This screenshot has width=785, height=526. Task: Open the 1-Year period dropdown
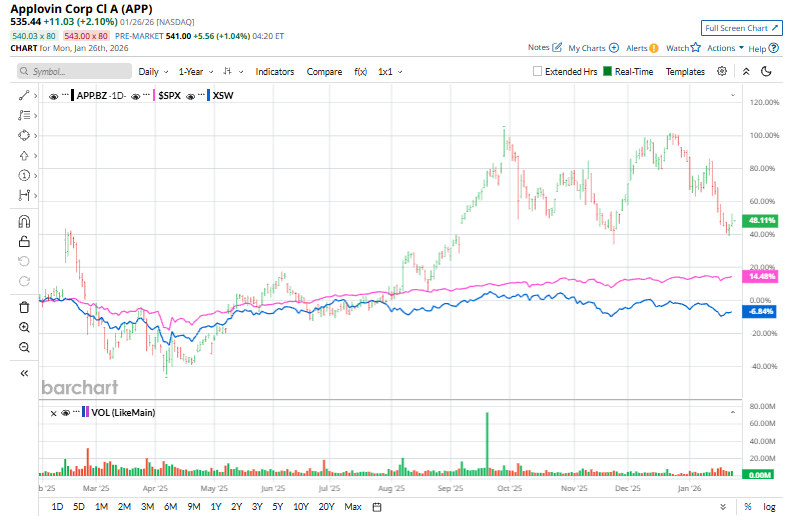[196, 72]
